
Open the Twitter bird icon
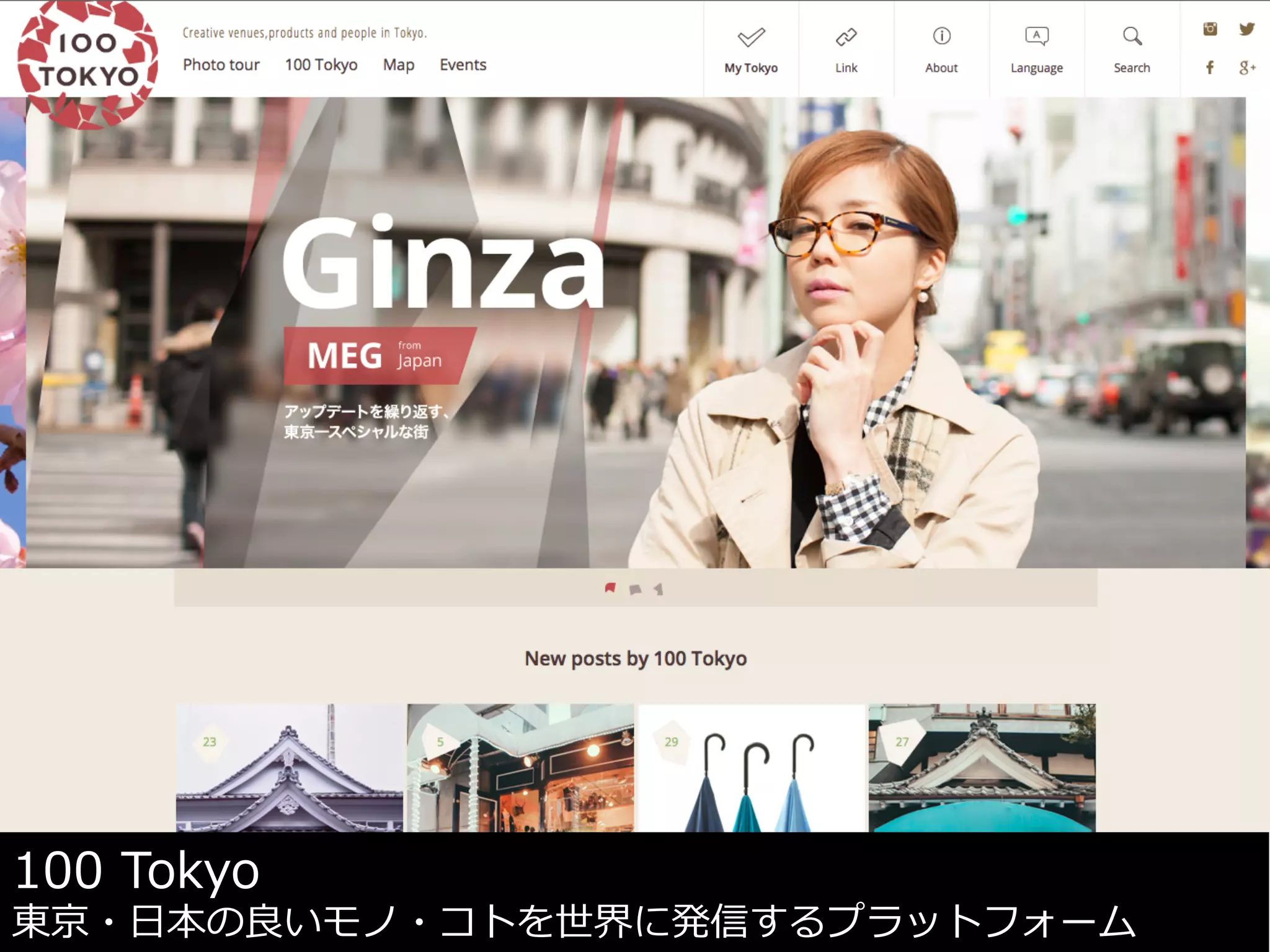point(1246,29)
